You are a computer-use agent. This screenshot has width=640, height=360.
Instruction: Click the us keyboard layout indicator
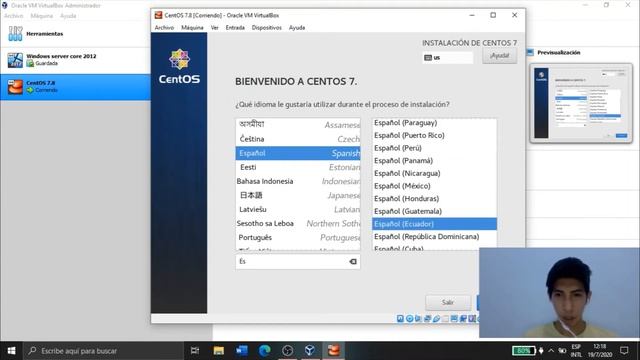pos(448,58)
